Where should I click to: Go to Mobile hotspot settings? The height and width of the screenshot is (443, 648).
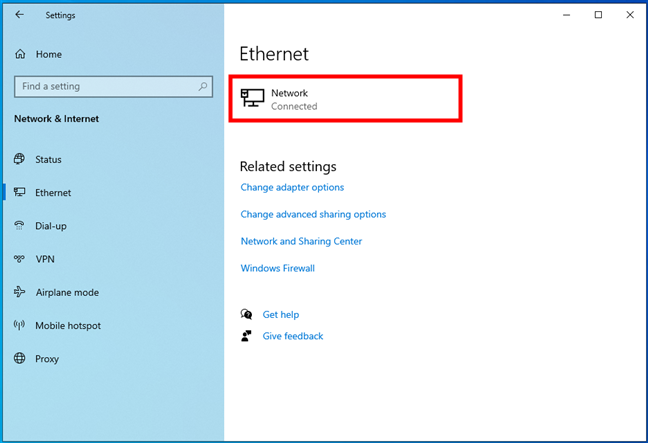tap(68, 326)
